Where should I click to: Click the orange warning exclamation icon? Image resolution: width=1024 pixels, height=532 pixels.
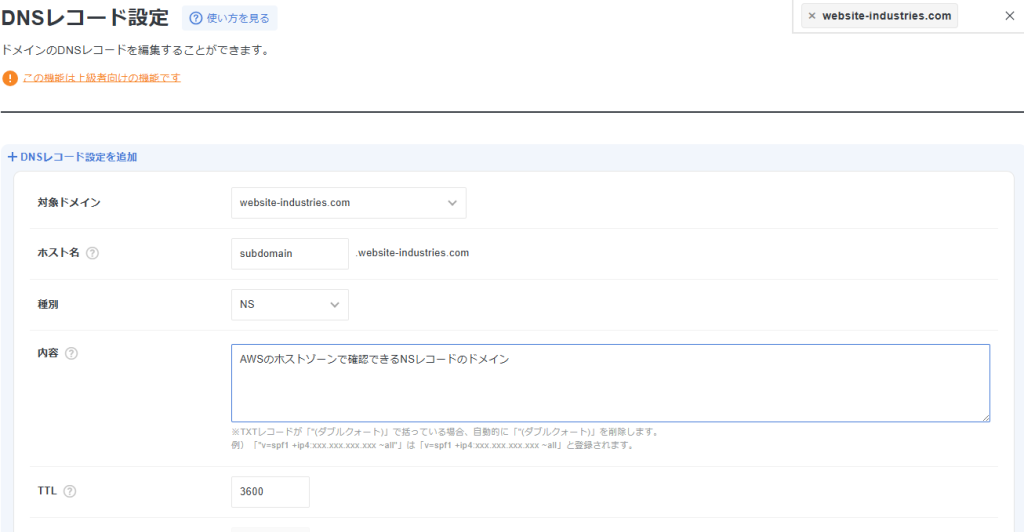click(10, 78)
